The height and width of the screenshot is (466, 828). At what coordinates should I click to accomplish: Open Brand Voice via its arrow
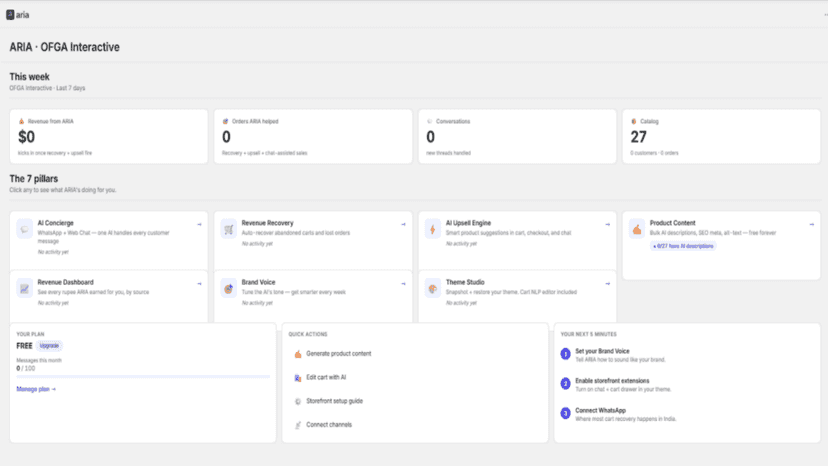coord(403,284)
